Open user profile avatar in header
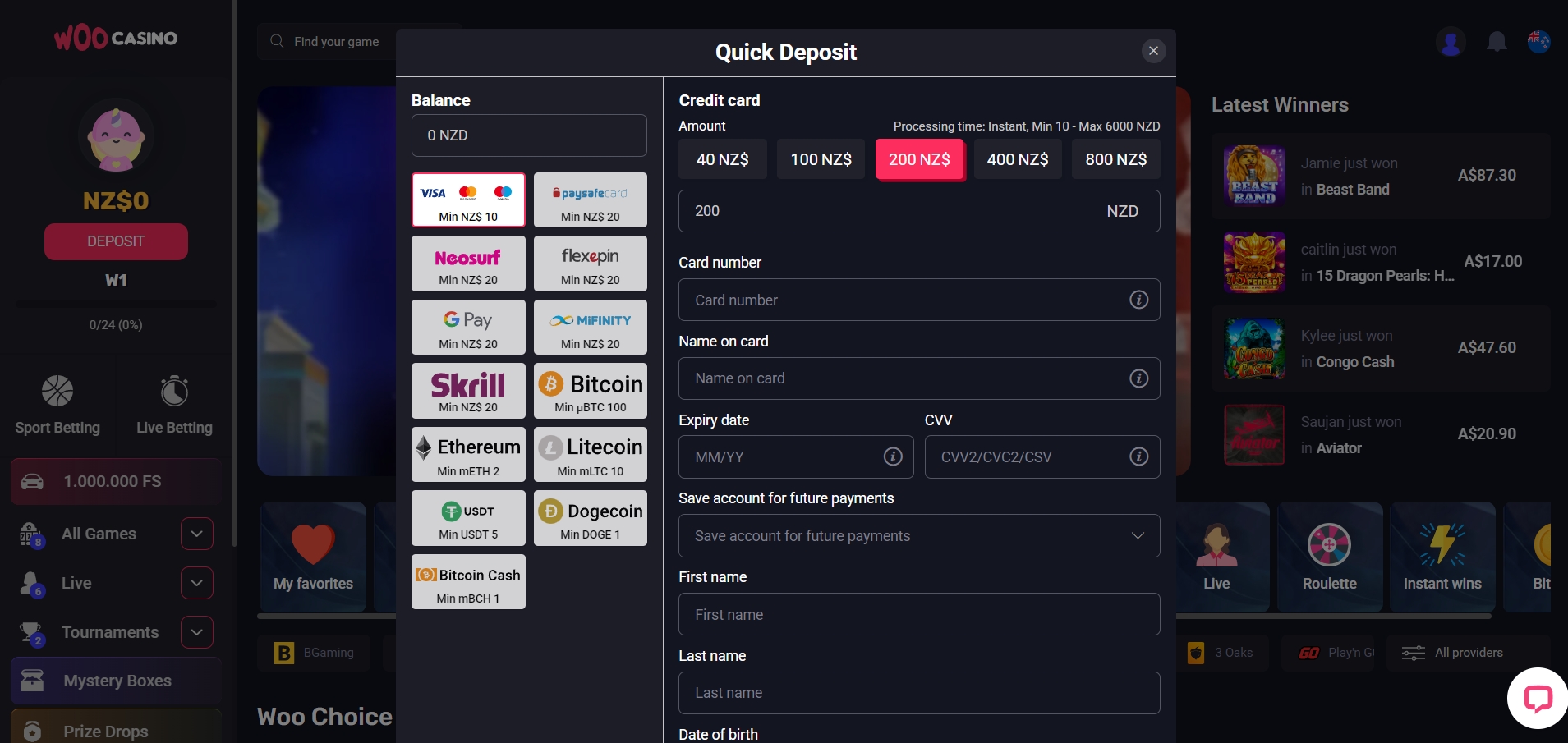This screenshot has width=1568, height=743. point(1451,42)
